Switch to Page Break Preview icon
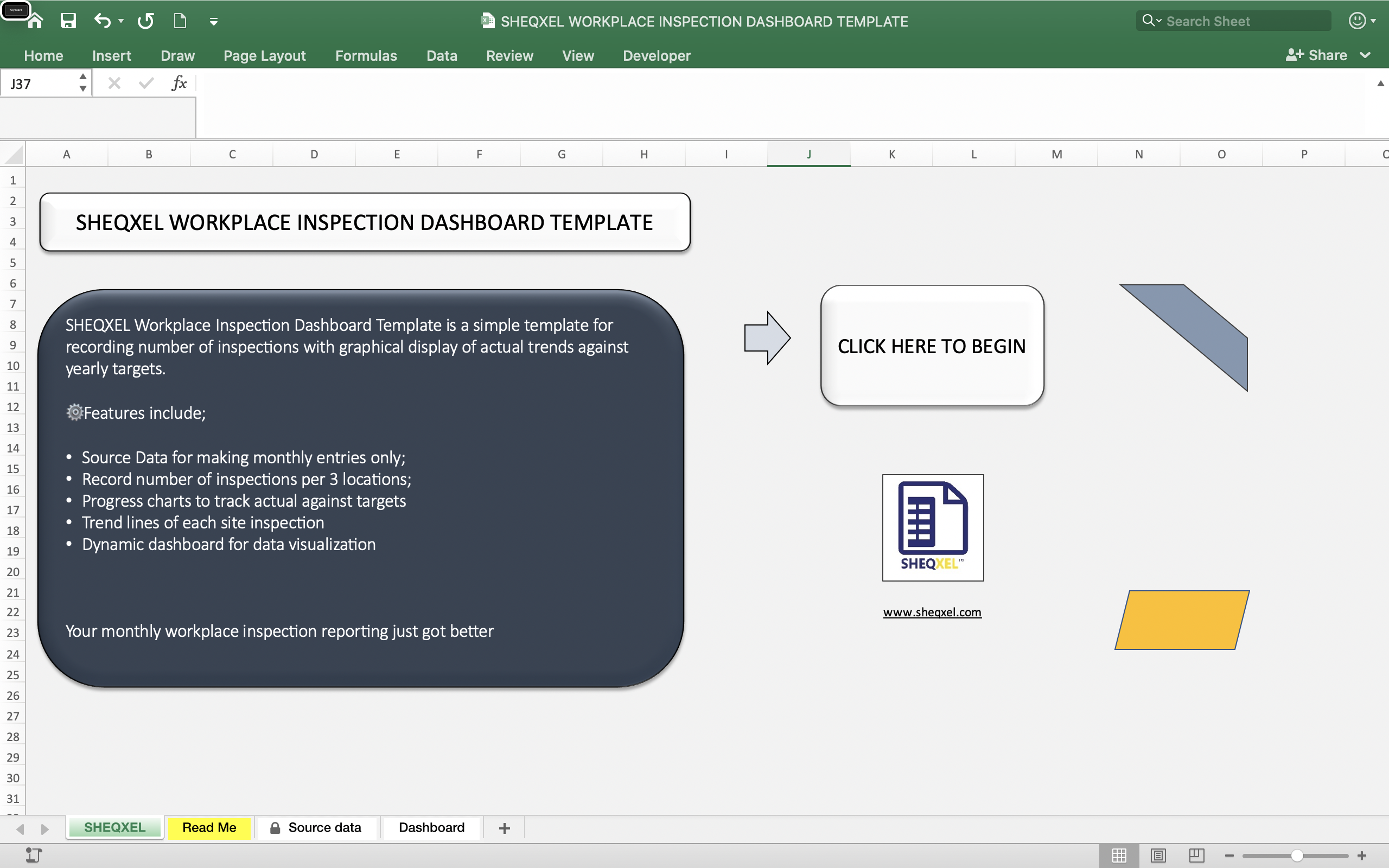Image resolution: width=1389 pixels, height=868 pixels. point(1197,856)
